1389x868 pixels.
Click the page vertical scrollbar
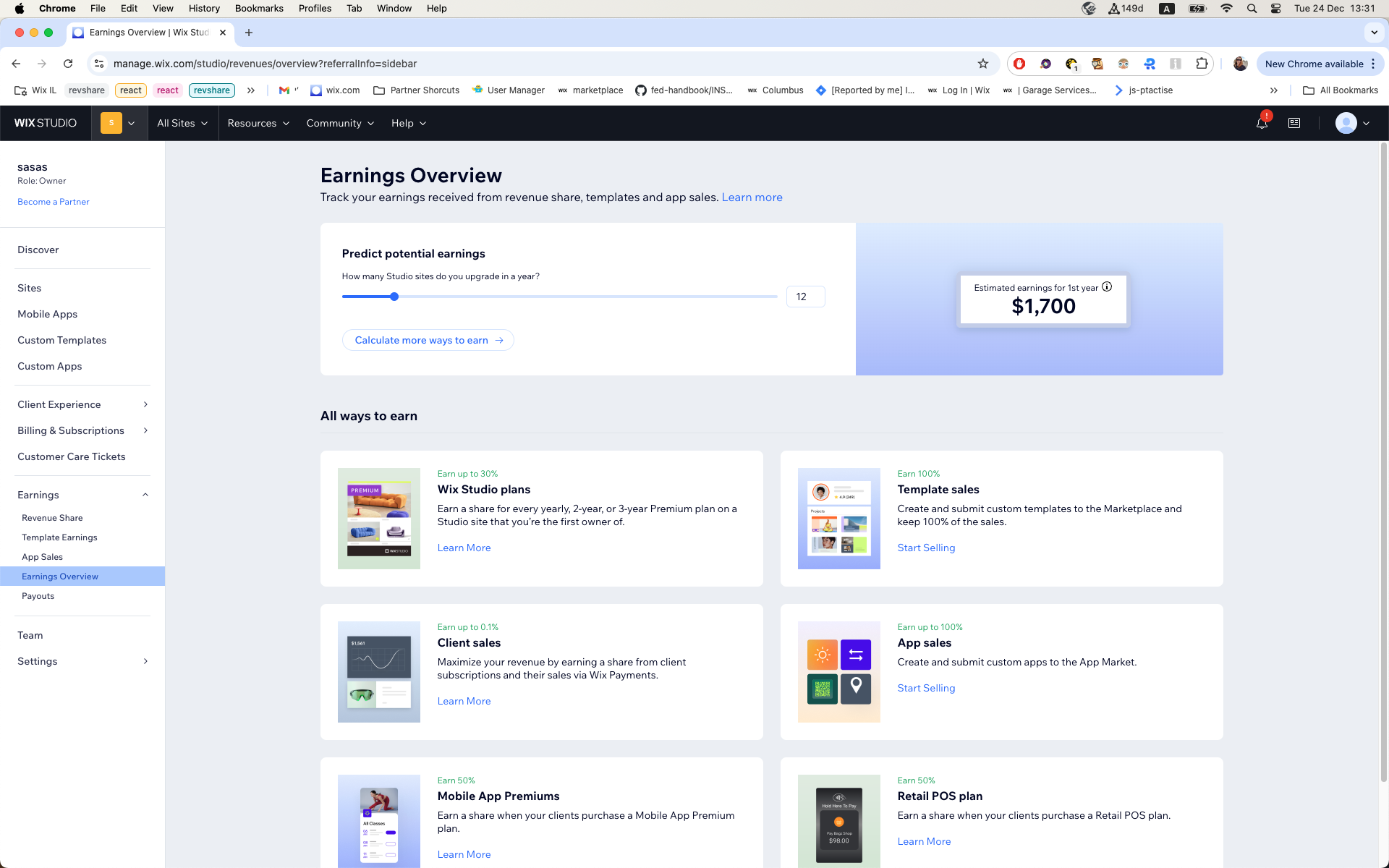click(x=1383, y=463)
